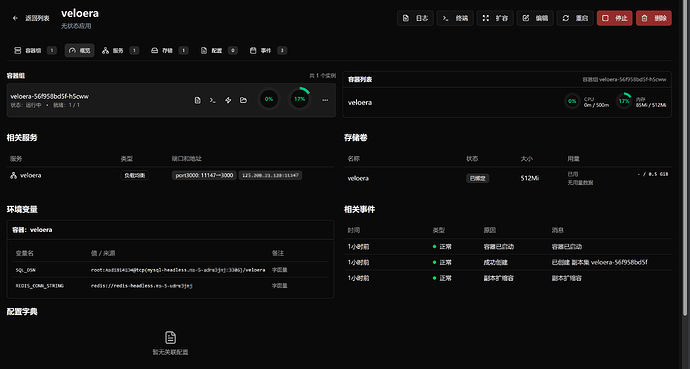Click the 容器已启动 reason cell
This screenshot has width=690, height=369.
(x=499, y=247)
